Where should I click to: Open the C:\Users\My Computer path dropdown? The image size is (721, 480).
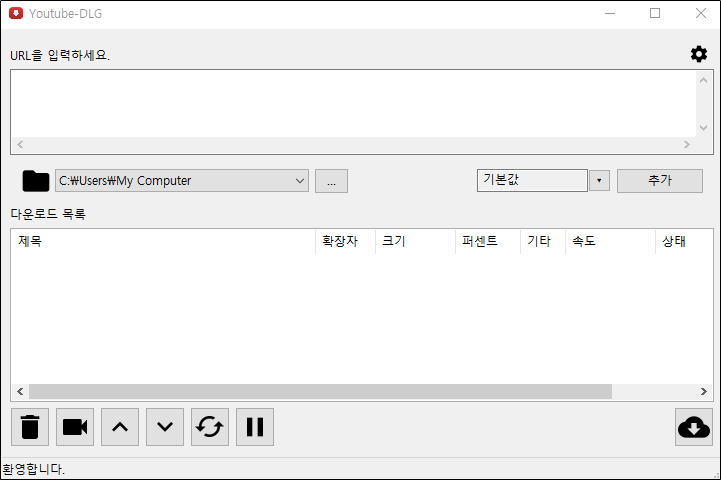182,181
